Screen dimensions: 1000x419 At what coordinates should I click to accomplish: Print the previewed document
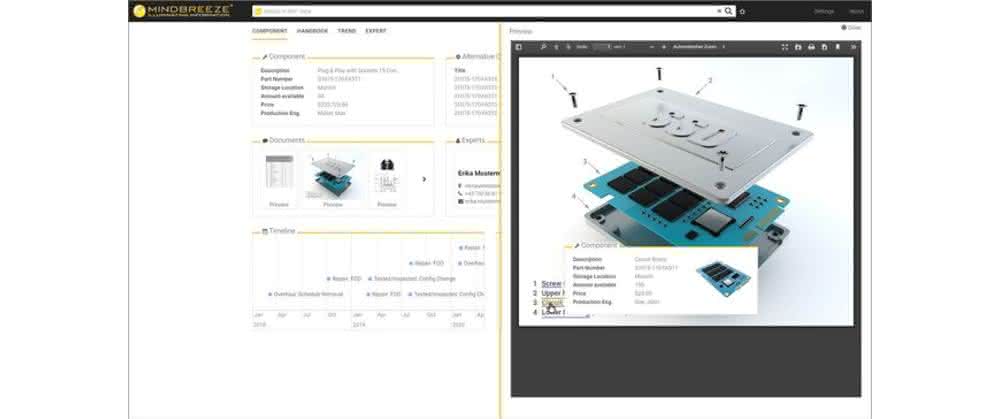pyautogui.click(x=811, y=47)
